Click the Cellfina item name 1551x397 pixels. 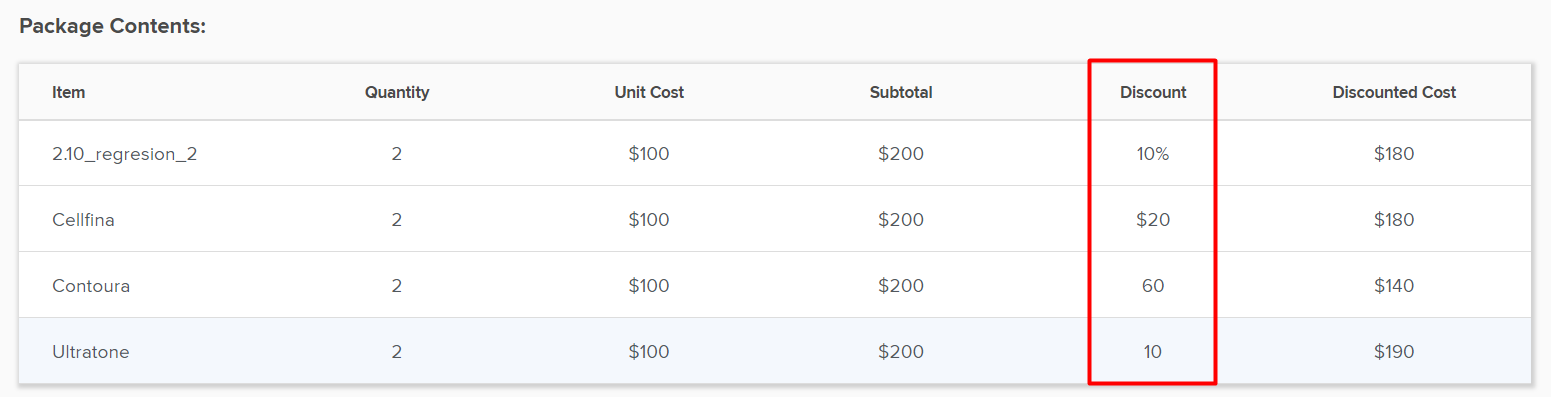tap(83, 220)
